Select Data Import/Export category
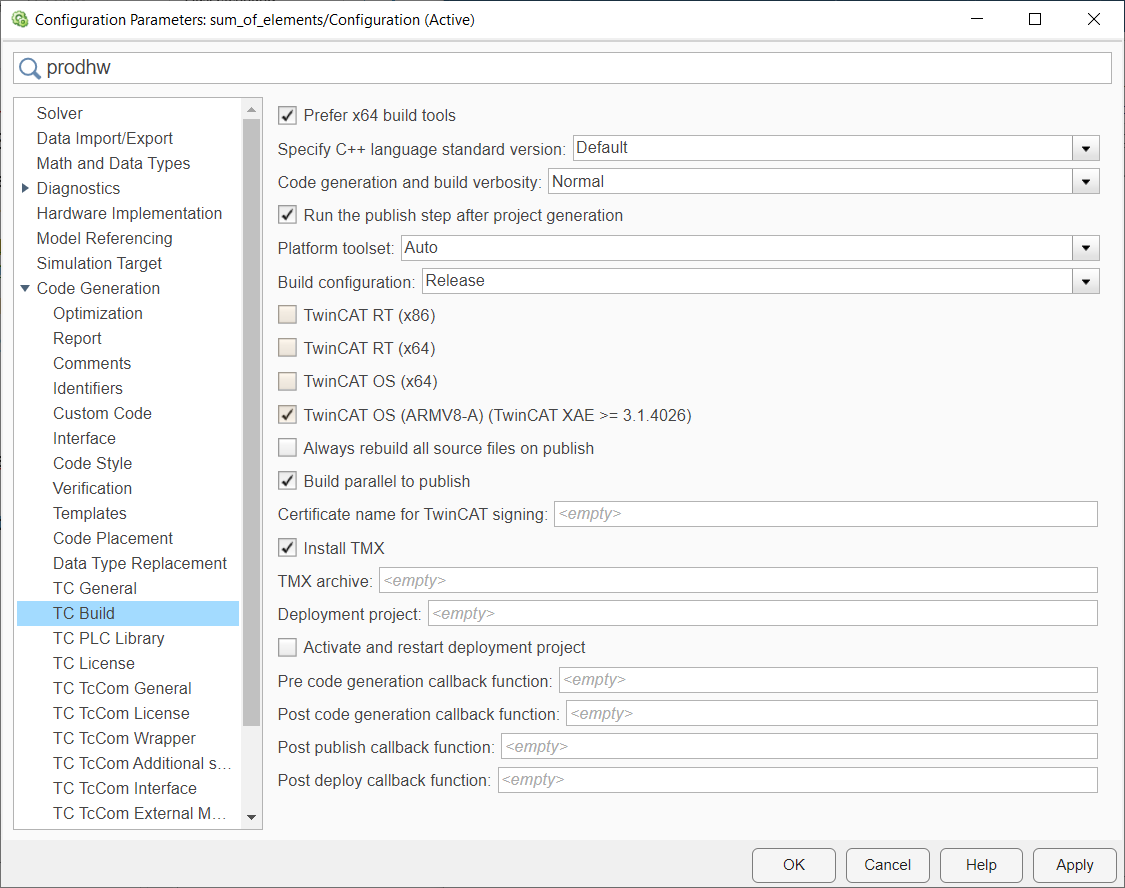The image size is (1125, 888). [105, 138]
